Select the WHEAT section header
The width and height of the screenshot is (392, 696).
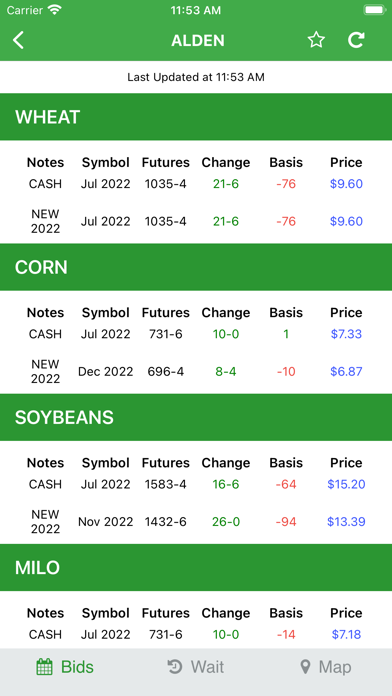pyautogui.click(x=196, y=117)
